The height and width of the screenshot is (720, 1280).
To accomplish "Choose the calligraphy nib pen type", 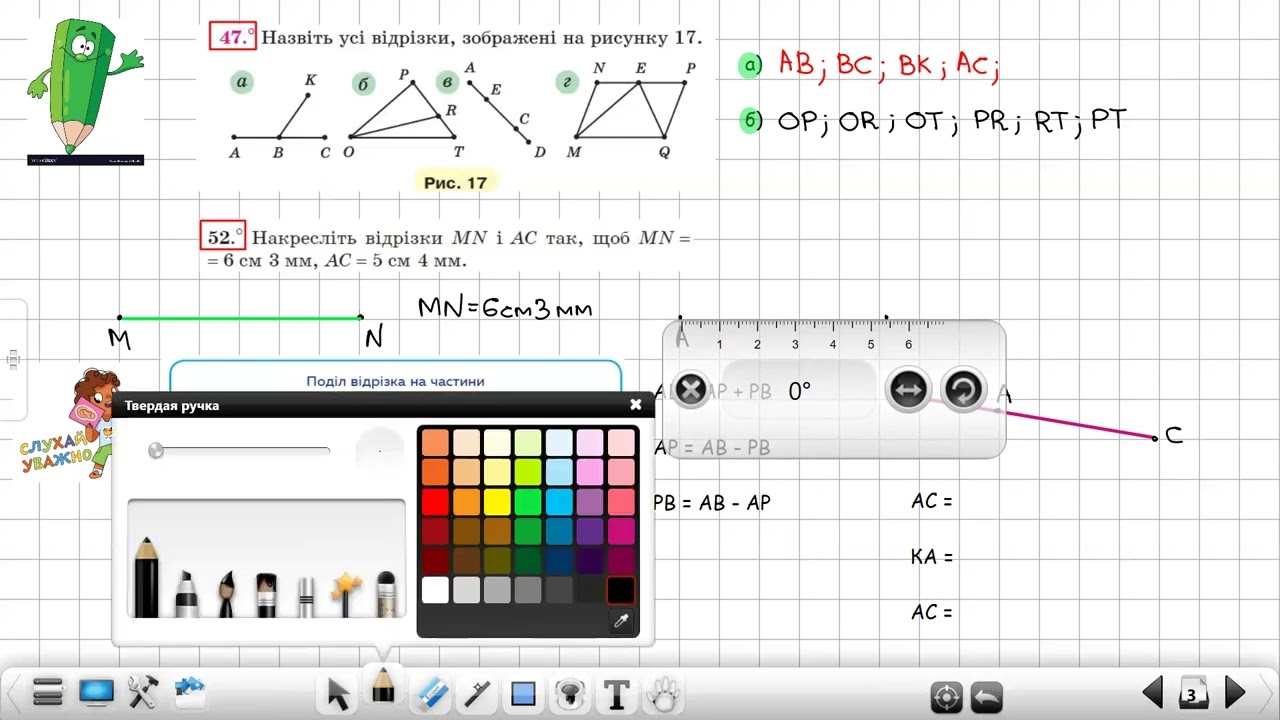I will coord(227,592).
